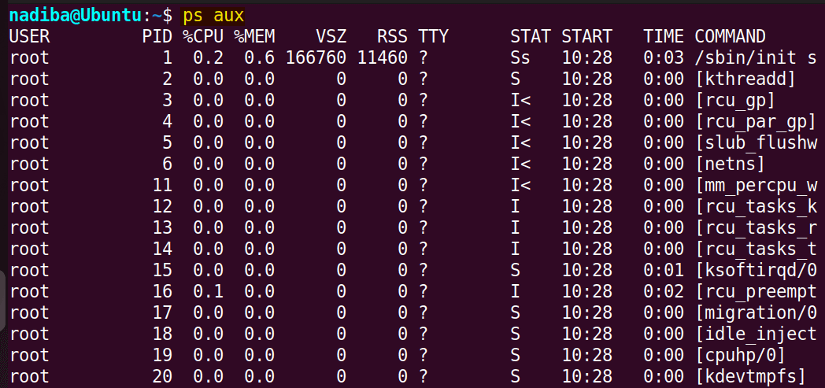825x388 pixels.
Task: Click the [netns] command entry
Action: [x=730, y=164]
